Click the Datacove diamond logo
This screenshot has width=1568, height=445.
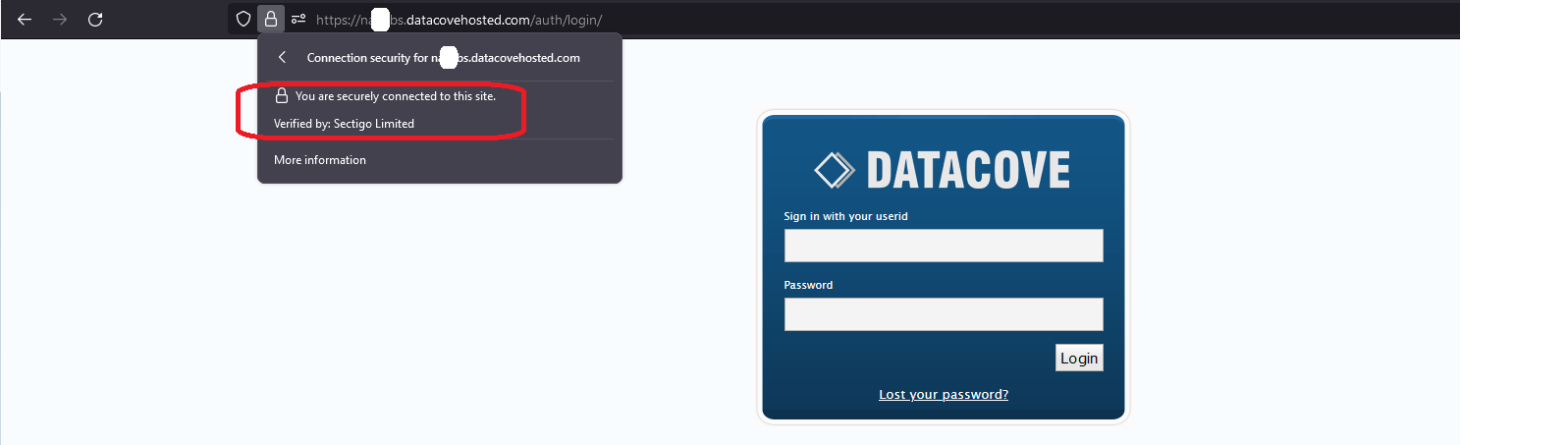(835, 170)
